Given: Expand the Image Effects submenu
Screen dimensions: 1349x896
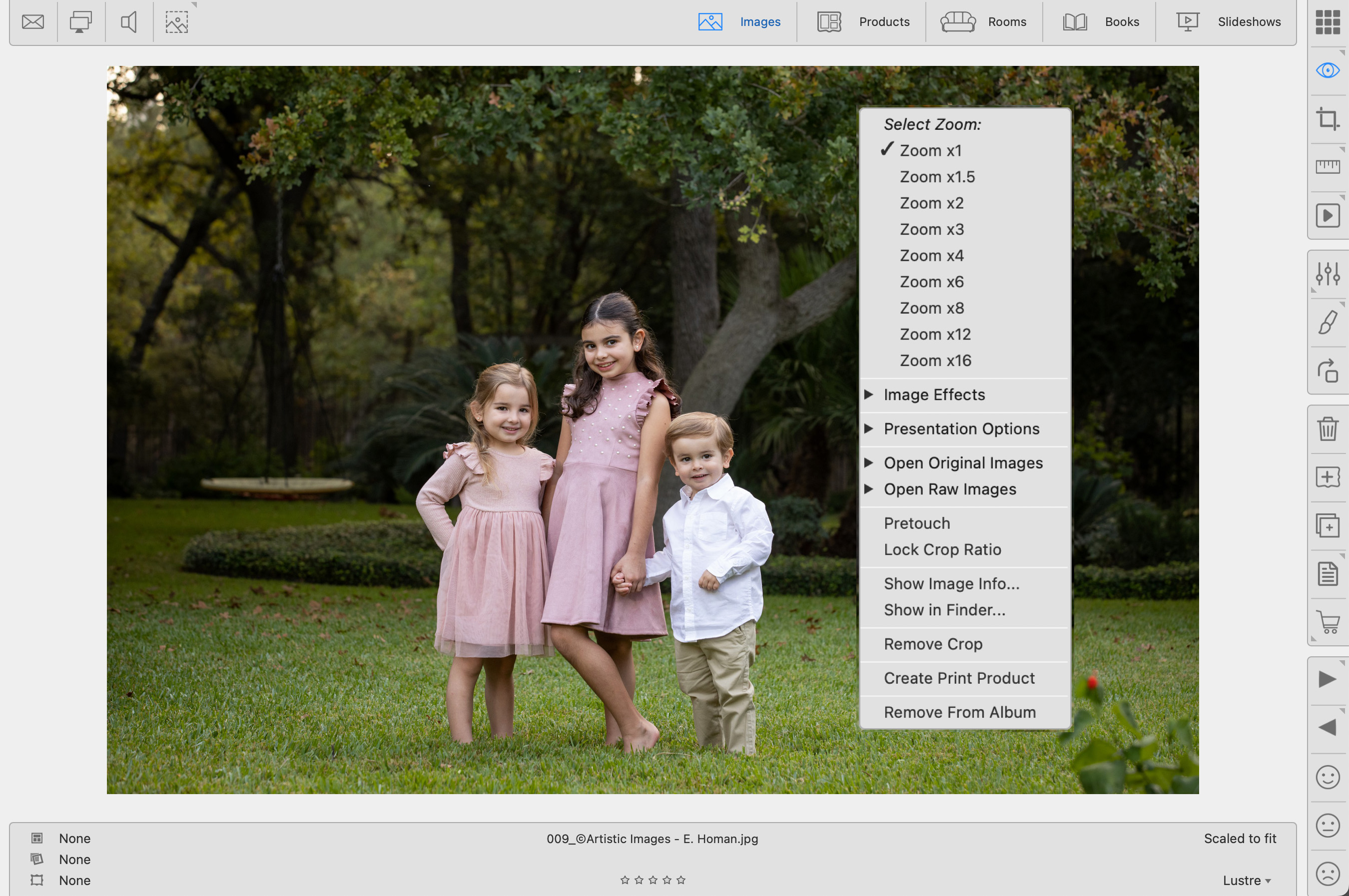Looking at the screenshot, I should click(x=934, y=395).
